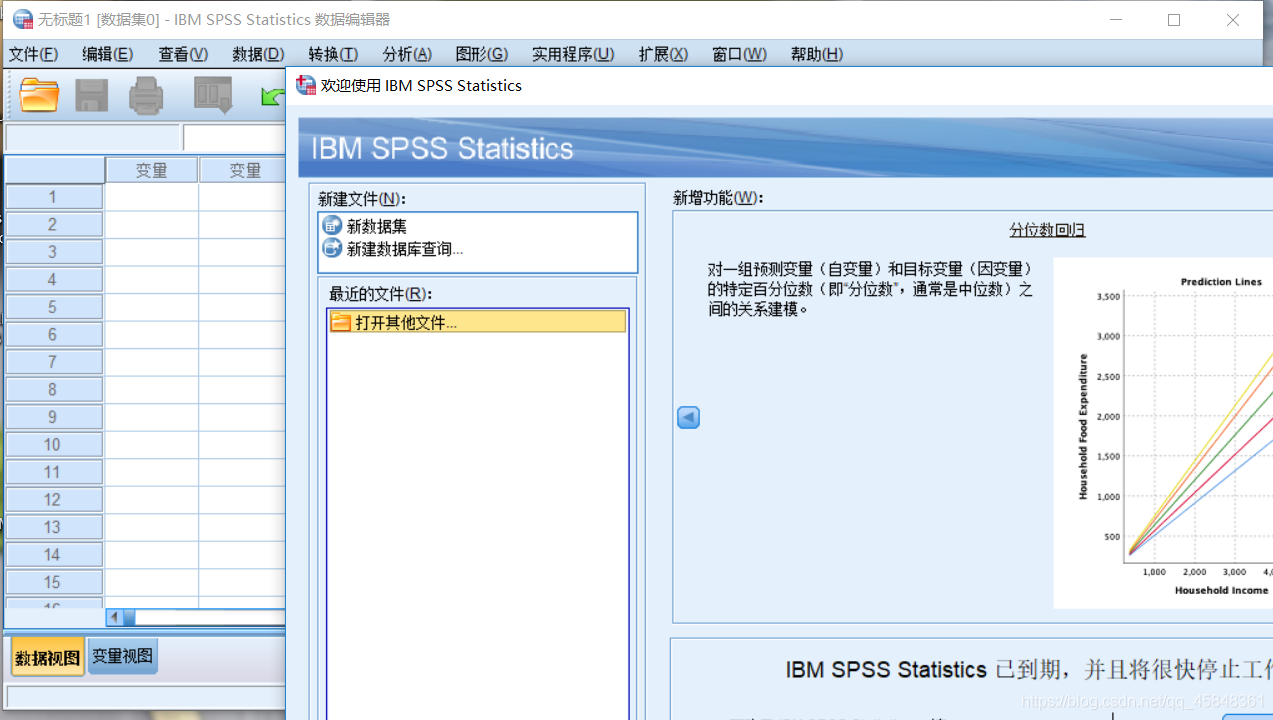Open the 文件(F) menu
The height and width of the screenshot is (720, 1273).
click(x=33, y=54)
